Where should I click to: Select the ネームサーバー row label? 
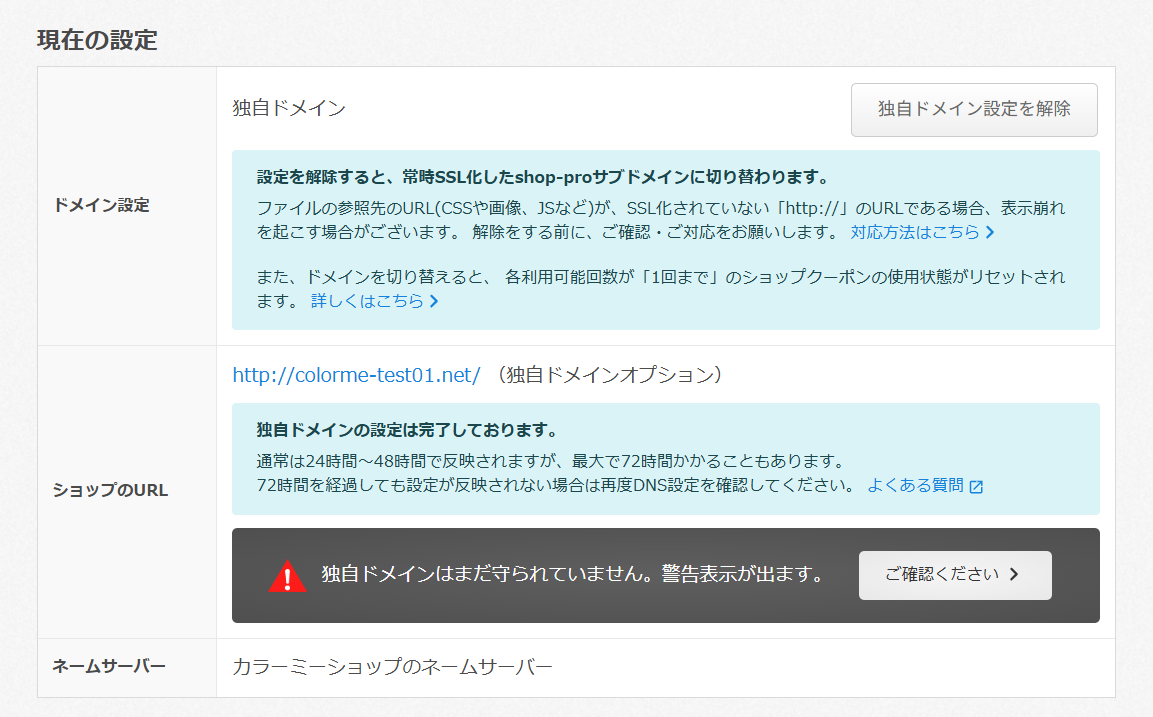point(108,666)
